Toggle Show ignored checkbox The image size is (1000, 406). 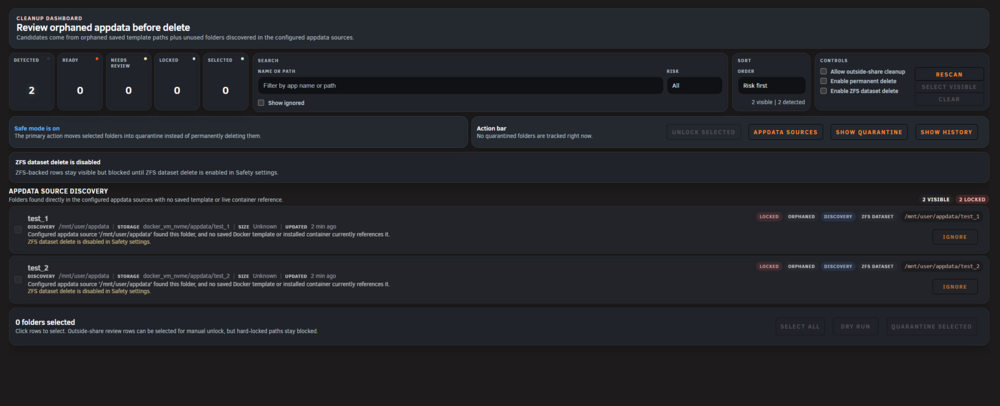pyautogui.click(x=261, y=103)
